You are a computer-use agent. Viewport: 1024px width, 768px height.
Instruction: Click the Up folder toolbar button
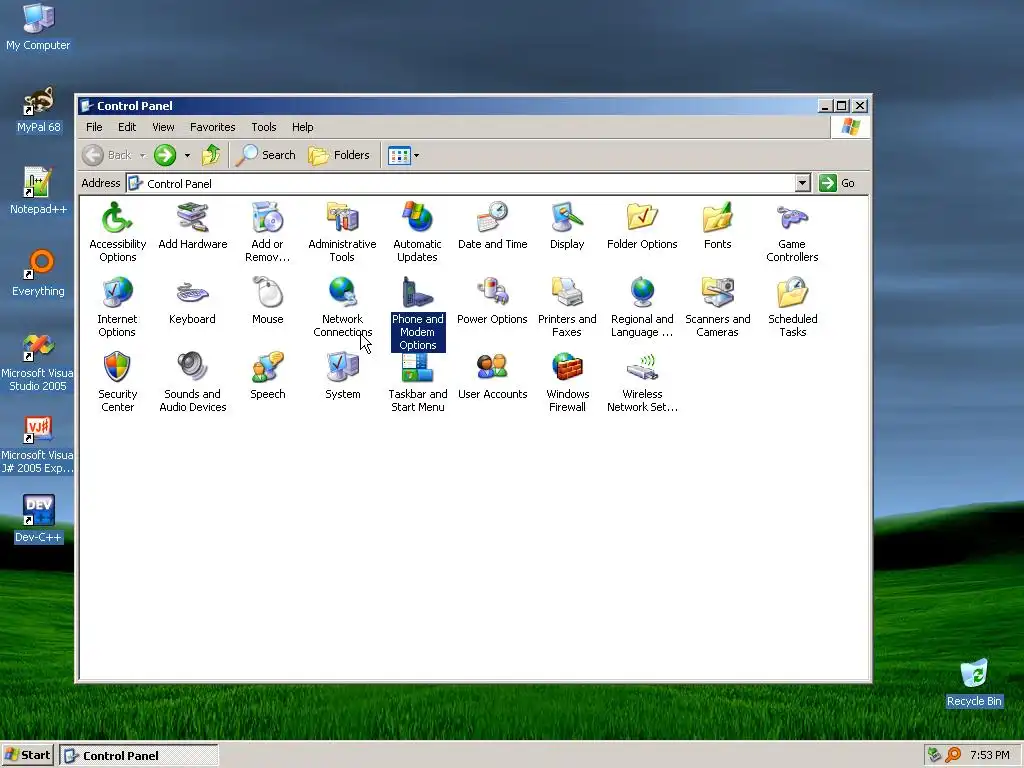[x=211, y=155]
